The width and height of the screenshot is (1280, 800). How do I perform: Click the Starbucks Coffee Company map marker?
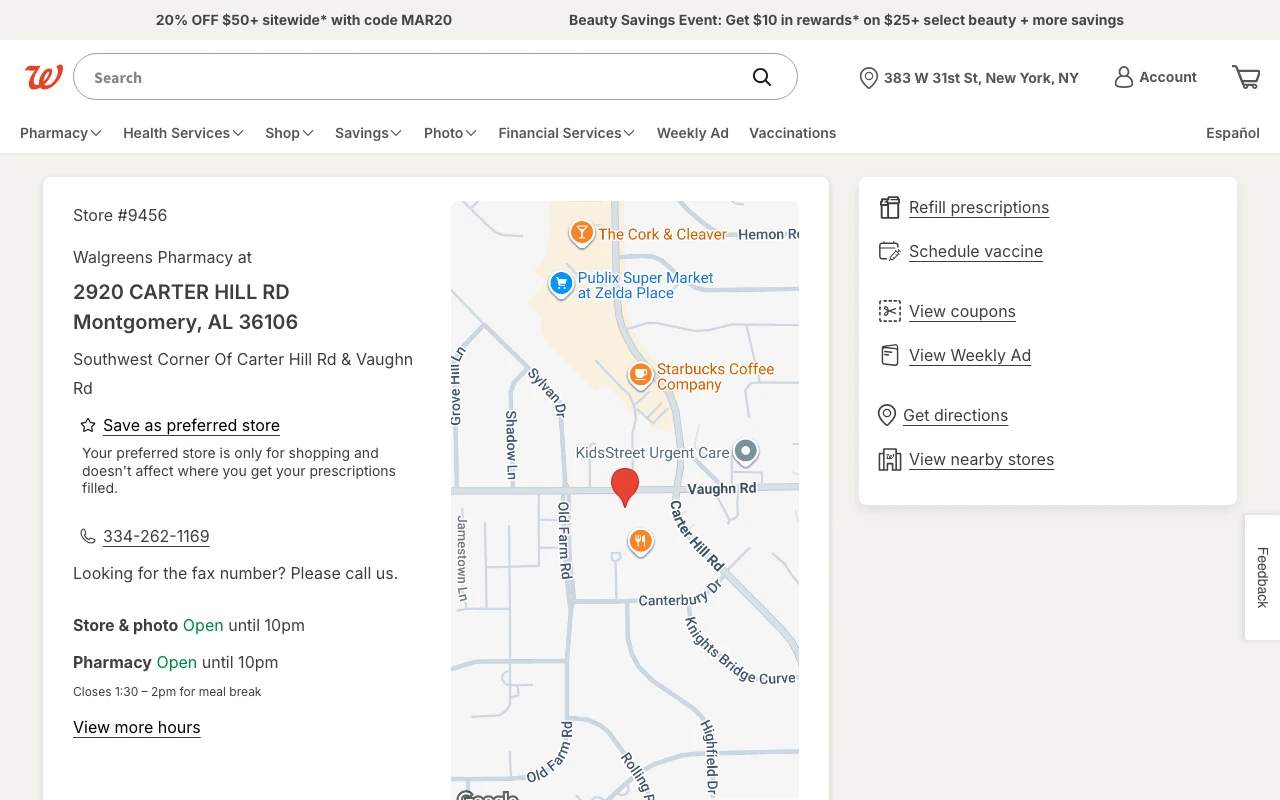pos(640,375)
